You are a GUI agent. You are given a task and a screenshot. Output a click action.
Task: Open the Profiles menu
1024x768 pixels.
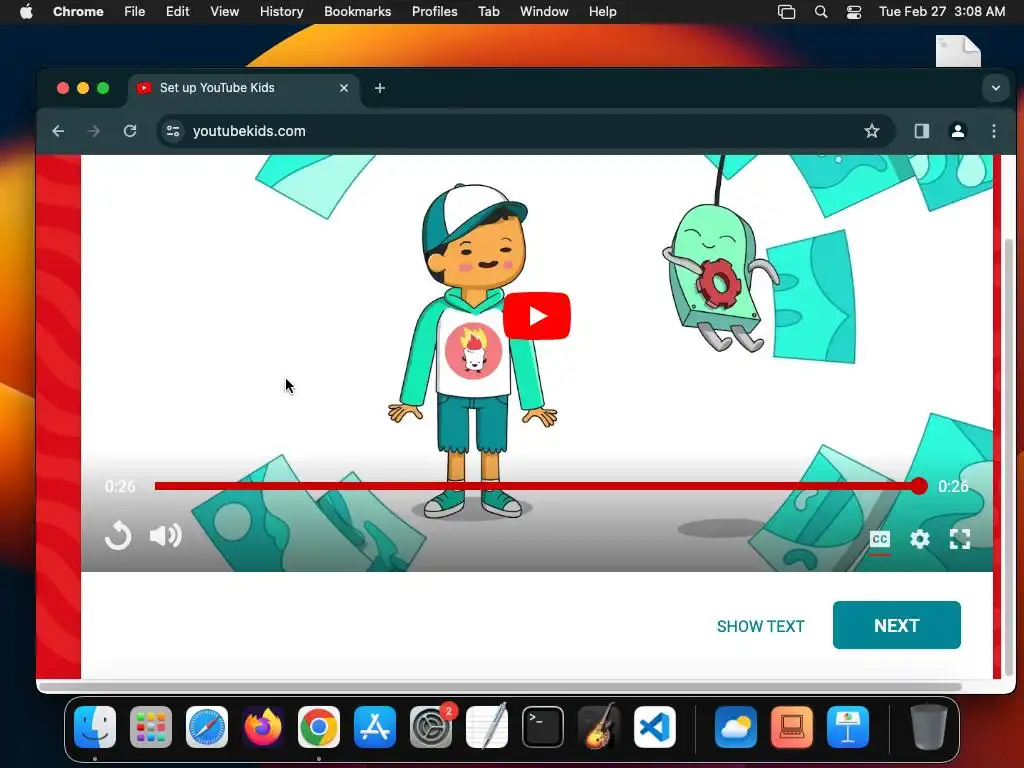click(434, 12)
